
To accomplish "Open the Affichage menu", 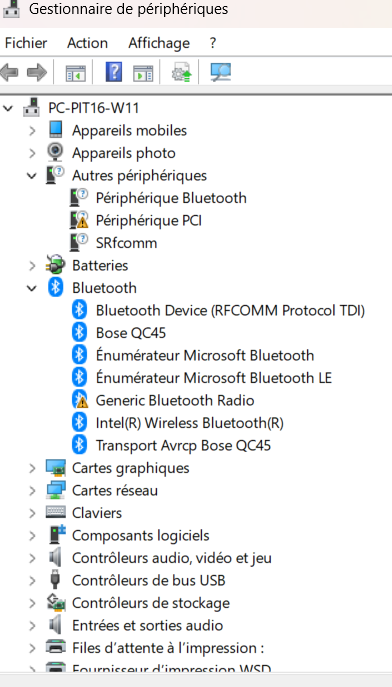I will pyautogui.click(x=159, y=43).
